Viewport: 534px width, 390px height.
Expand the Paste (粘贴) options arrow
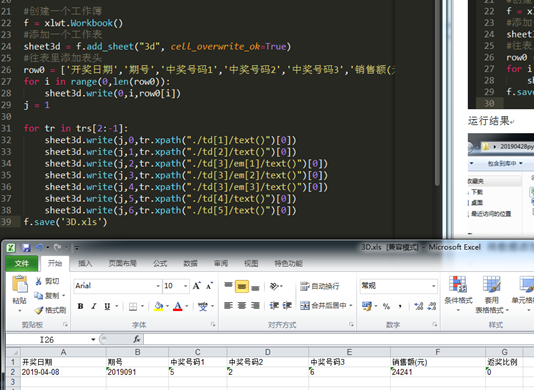coord(19,311)
